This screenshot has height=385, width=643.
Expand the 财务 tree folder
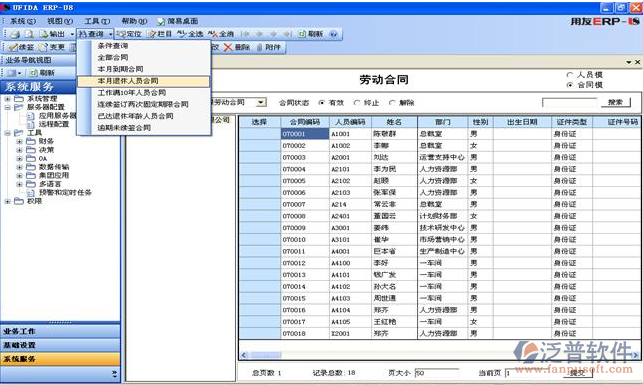click(19, 141)
